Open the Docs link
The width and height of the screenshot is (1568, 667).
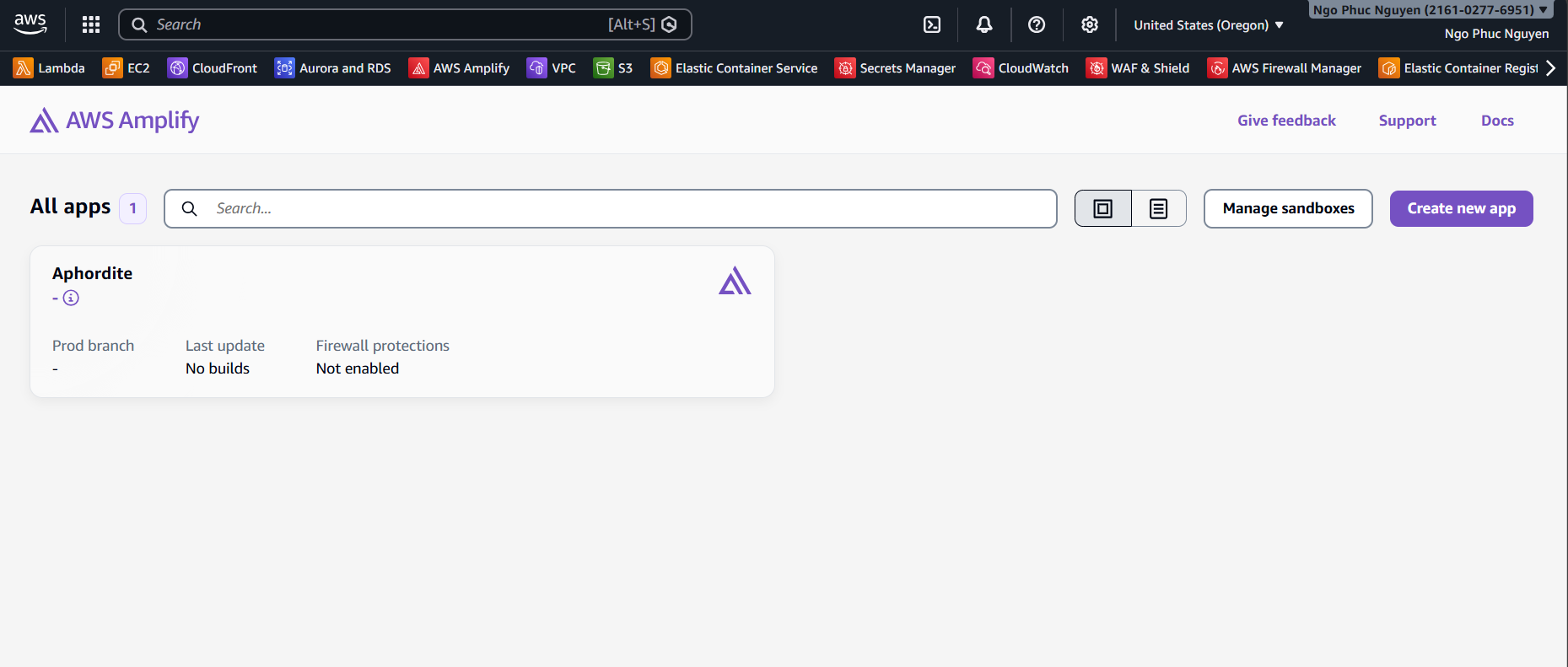1497,121
